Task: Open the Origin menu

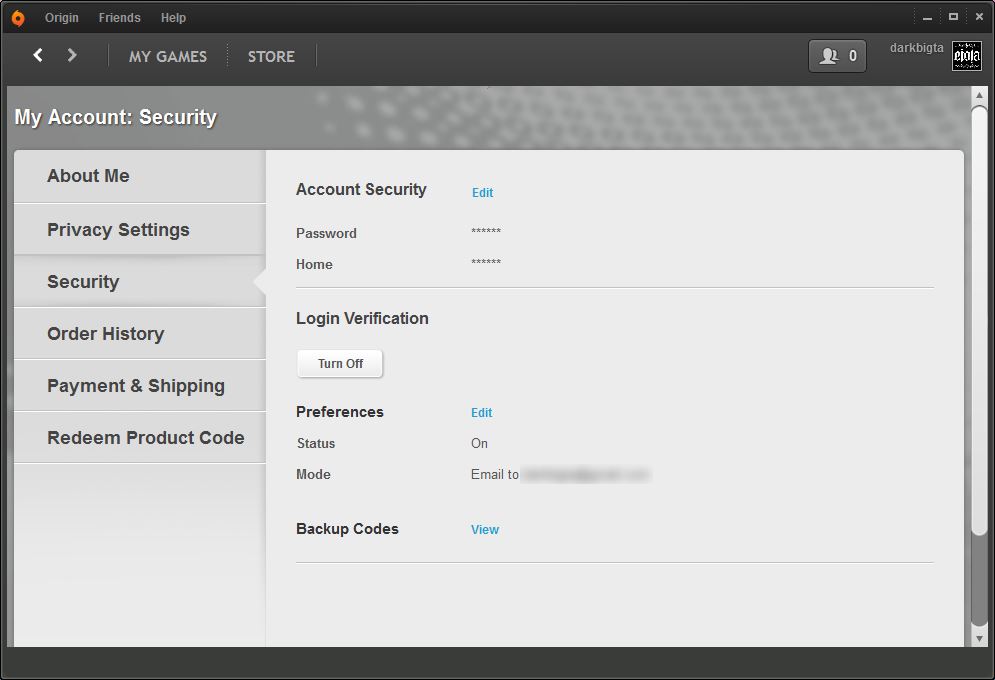Action: coord(62,18)
